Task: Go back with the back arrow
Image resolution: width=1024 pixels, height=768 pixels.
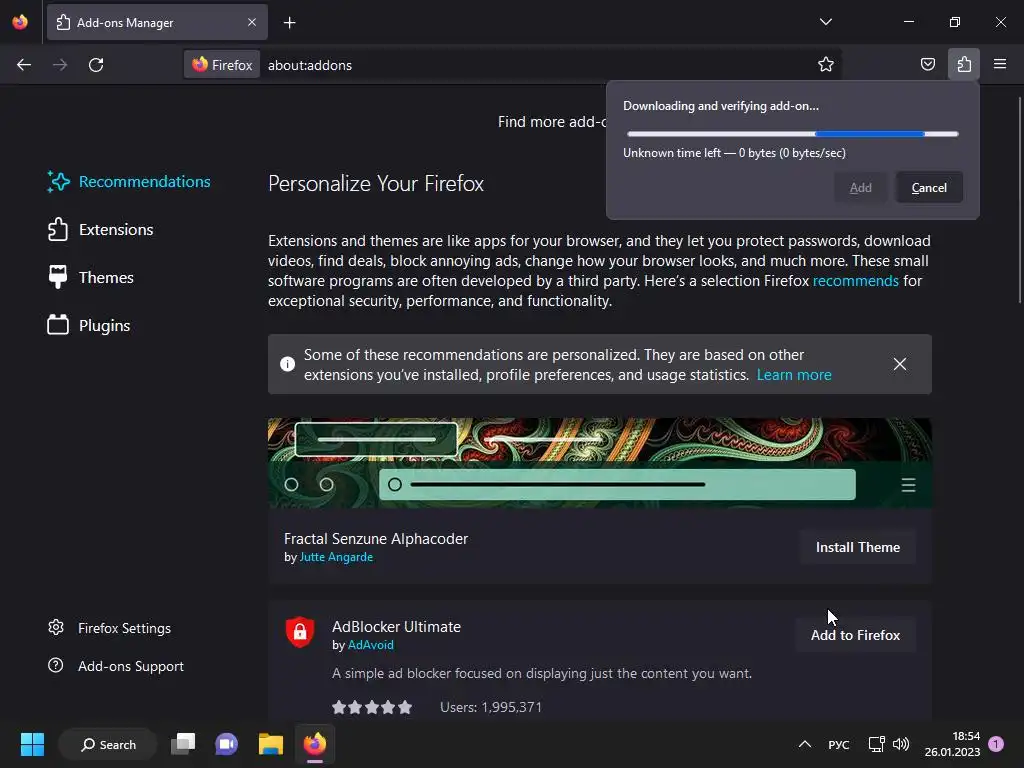Action: point(24,65)
